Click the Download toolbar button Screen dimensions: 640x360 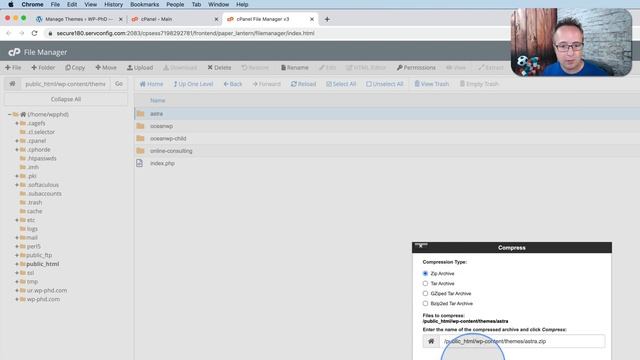[x=180, y=67]
